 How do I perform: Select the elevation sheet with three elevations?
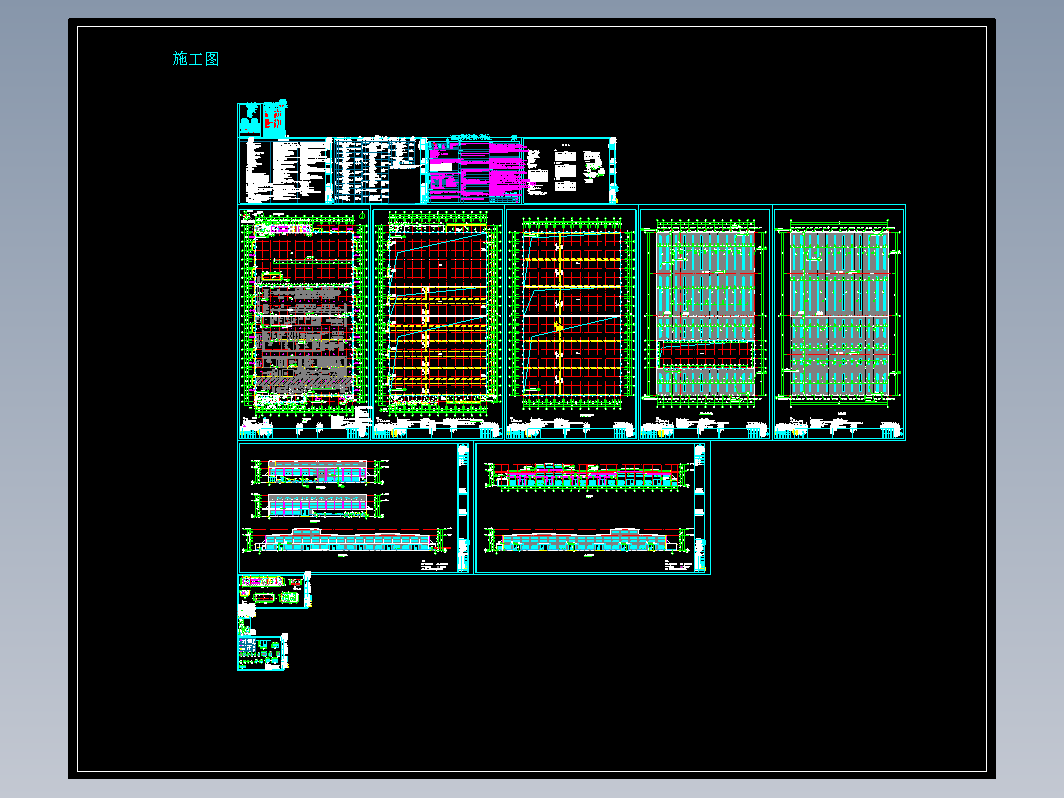tap(354, 508)
